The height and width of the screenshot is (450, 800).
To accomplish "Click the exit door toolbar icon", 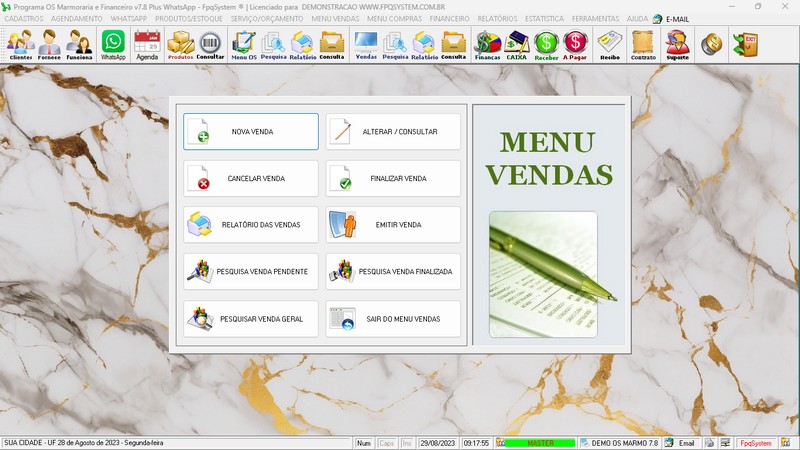I will [745, 45].
